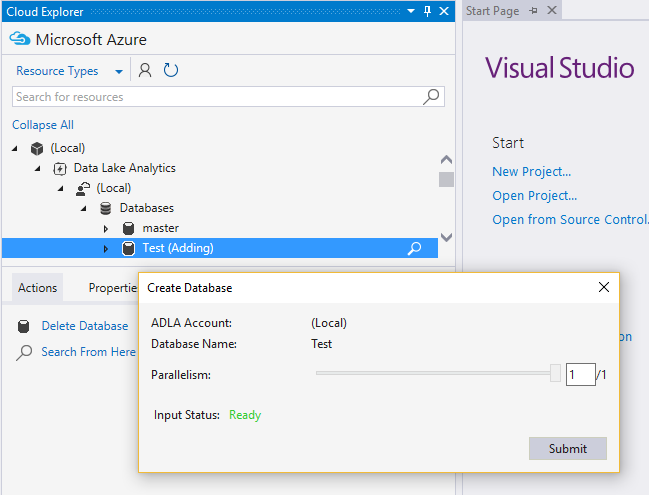This screenshot has width=649, height=495.
Task: Select the Databases tree row
Action: pyautogui.click(x=219, y=208)
